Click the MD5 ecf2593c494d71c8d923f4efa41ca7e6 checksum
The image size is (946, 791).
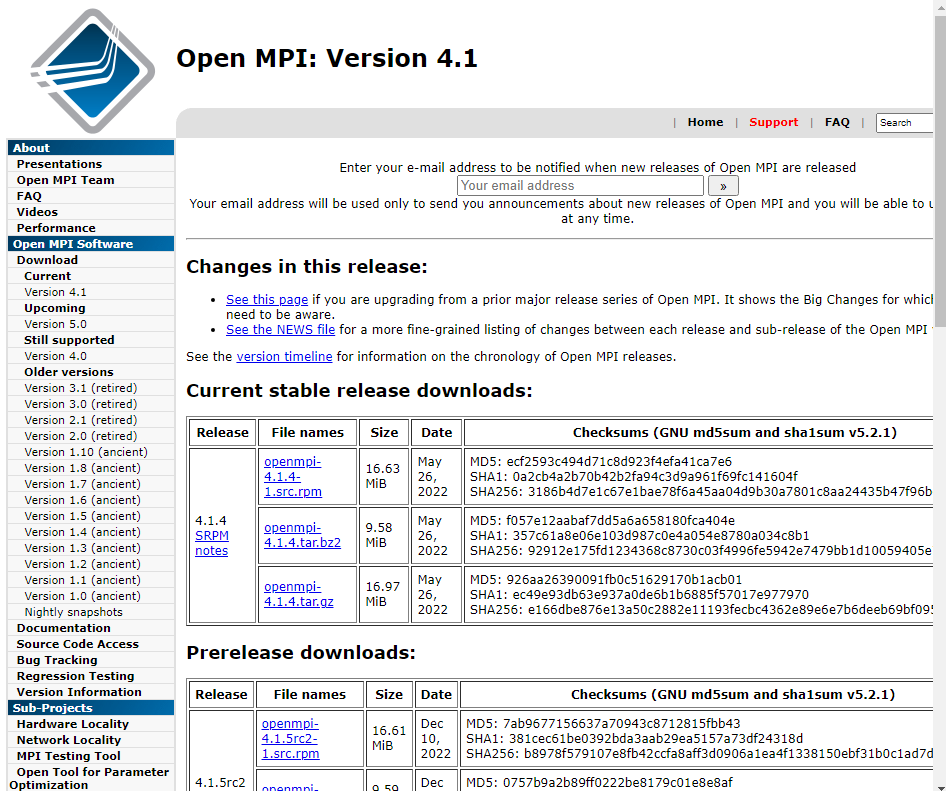(601, 462)
